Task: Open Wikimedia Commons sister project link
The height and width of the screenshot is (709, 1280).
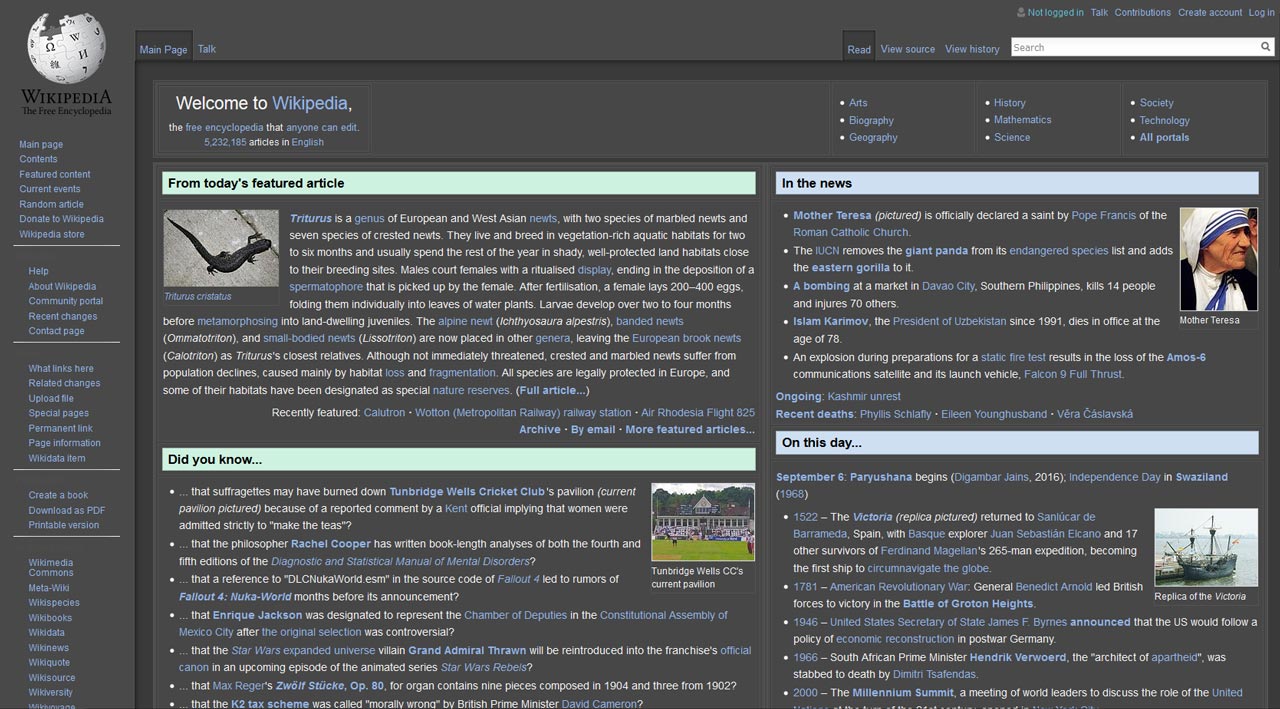Action: pos(51,567)
